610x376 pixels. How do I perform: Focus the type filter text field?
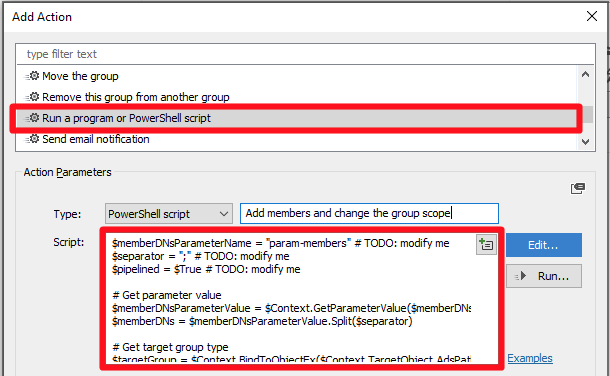coord(305,54)
